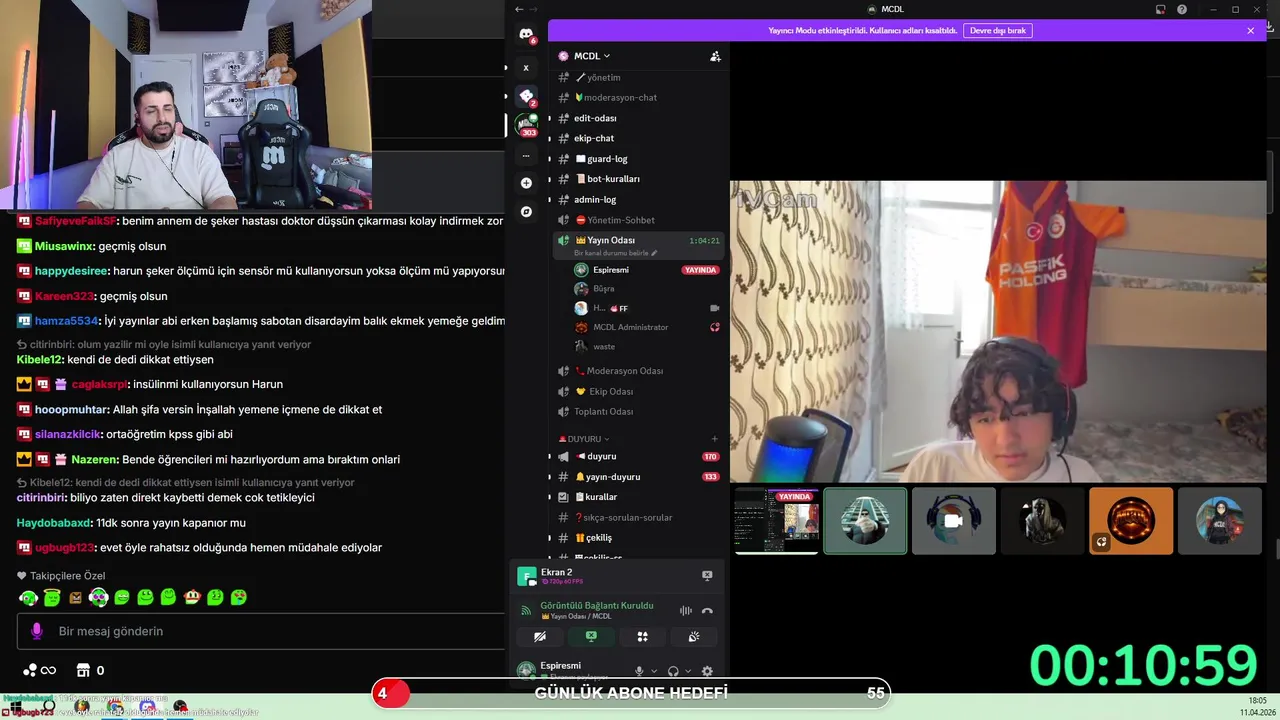Click the Discord back arrow
1280x720 pixels.
(x=519, y=9)
